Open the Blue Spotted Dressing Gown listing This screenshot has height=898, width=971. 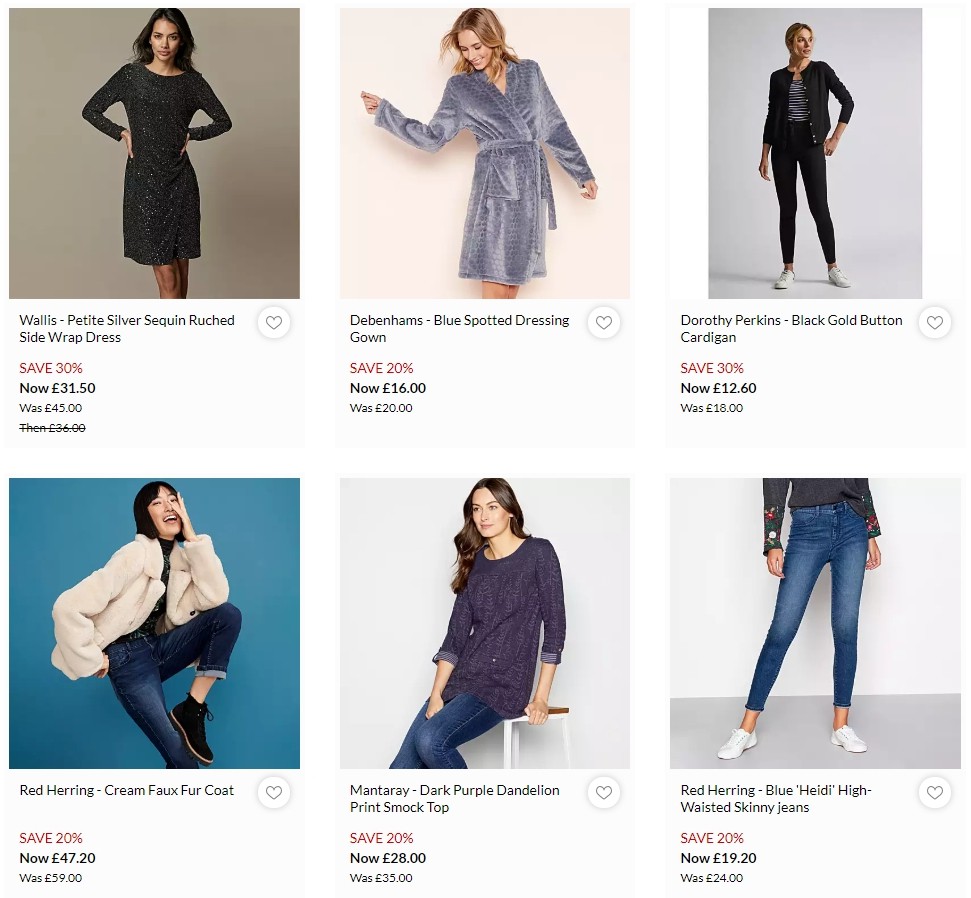(459, 328)
